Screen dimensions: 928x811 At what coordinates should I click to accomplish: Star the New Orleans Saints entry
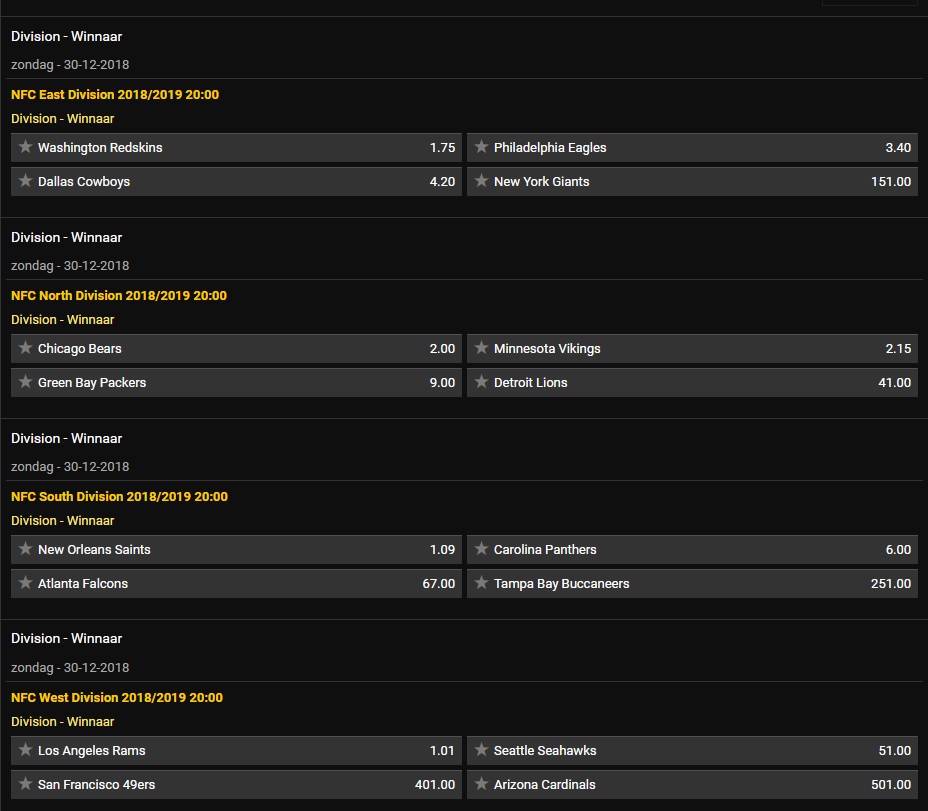26,549
